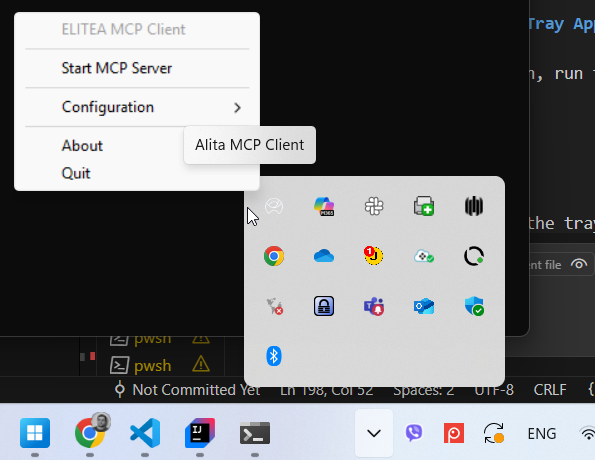This screenshot has width=595, height=460.
Task: Select About in the tray menu
Action: pyautogui.click(x=82, y=146)
